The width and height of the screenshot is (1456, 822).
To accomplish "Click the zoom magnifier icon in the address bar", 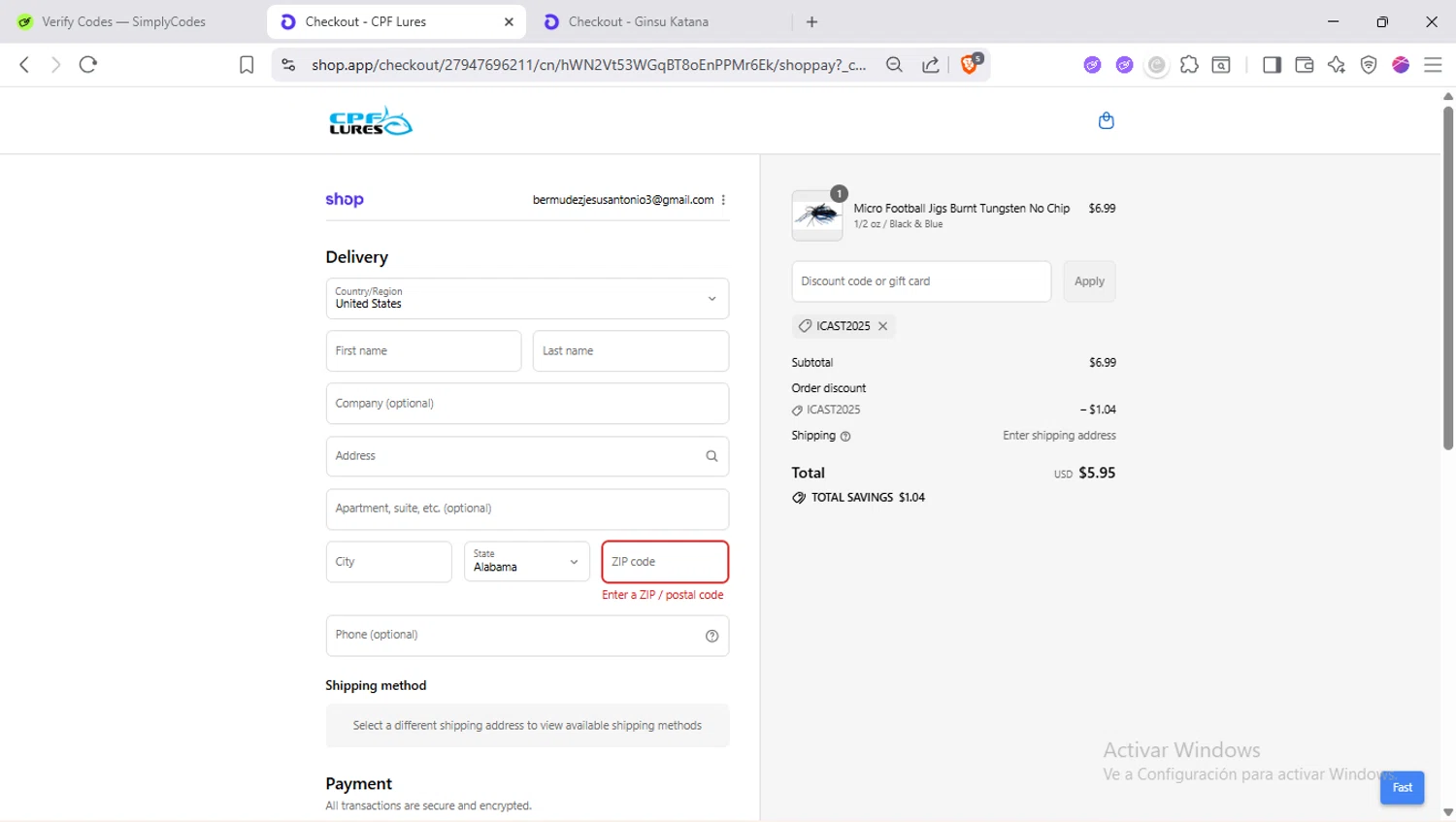I will click(894, 65).
